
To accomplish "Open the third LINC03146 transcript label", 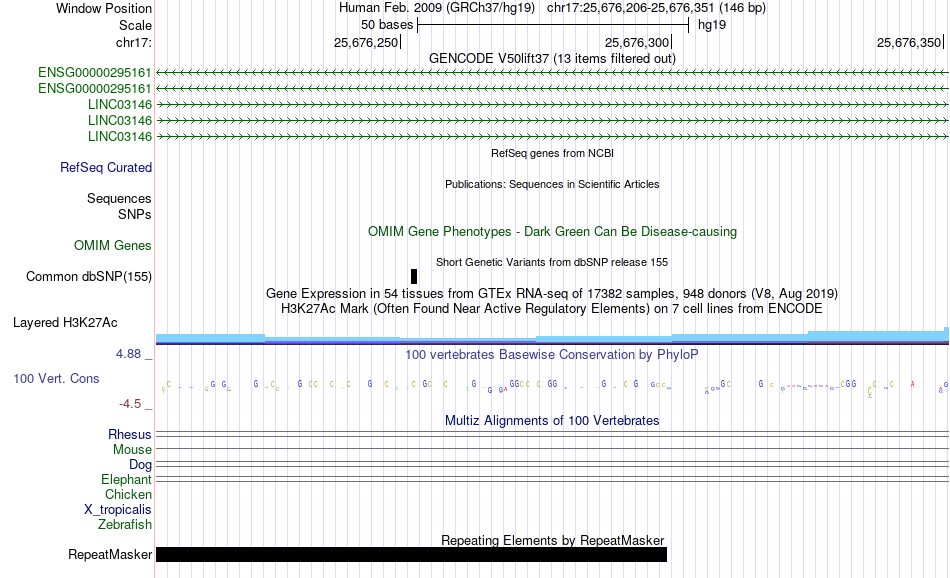I will (120, 136).
